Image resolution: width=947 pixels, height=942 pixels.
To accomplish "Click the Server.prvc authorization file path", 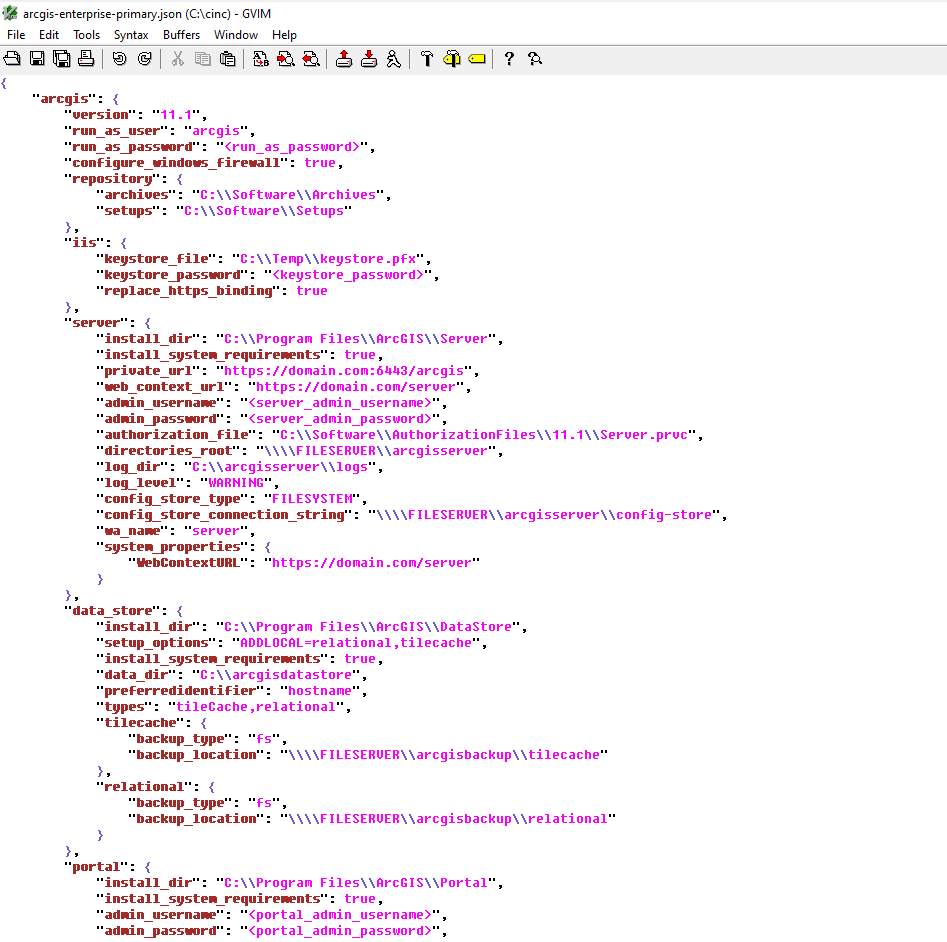I will tap(484, 435).
